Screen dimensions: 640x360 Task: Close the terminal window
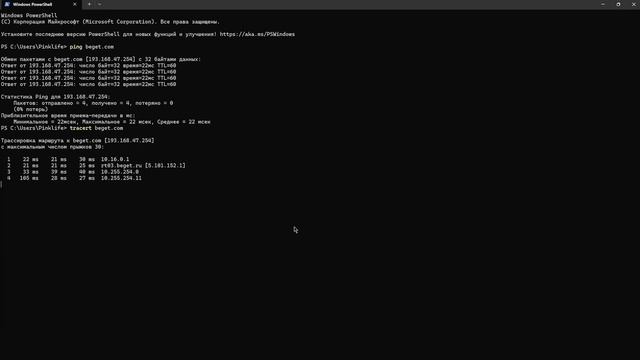[x=633, y=4]
